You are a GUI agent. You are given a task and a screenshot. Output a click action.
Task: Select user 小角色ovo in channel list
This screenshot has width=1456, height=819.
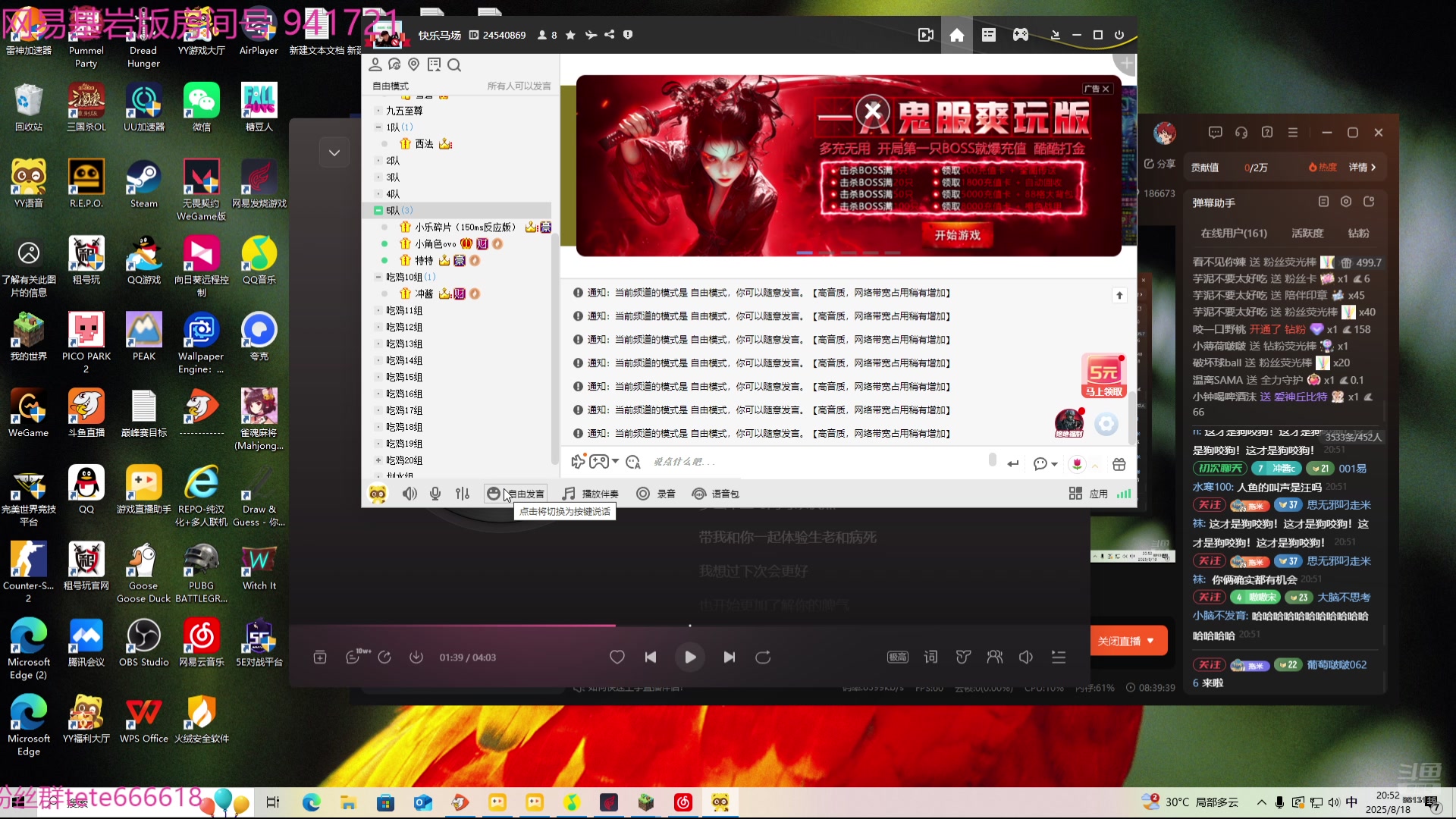coord(435,244)
